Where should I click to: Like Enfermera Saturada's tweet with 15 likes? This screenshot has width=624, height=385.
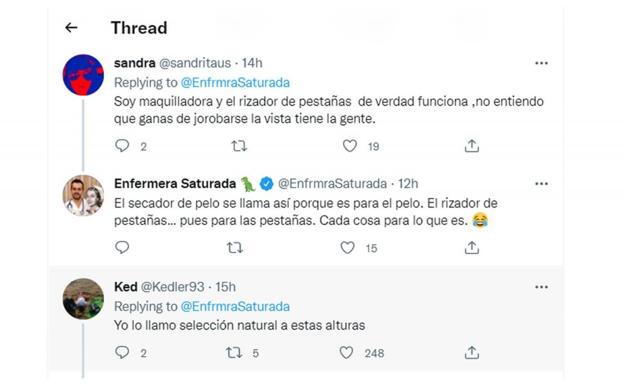click(347, 248)
